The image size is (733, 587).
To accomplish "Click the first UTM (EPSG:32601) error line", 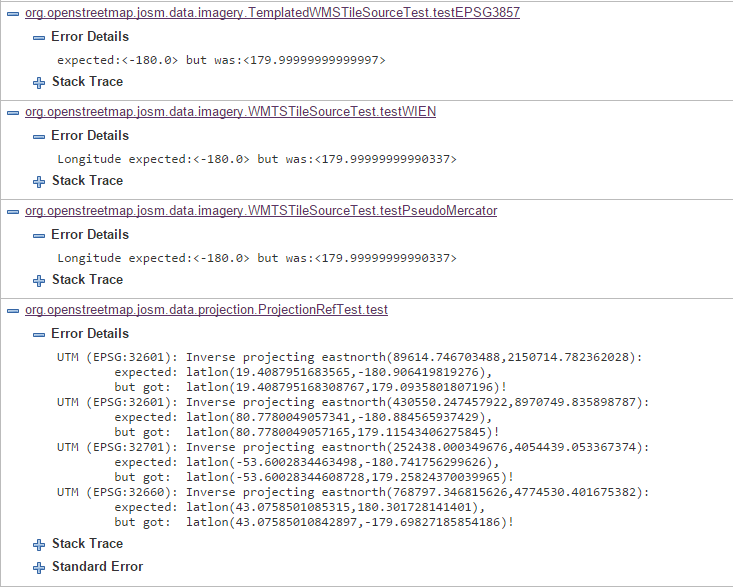I will coord(349,356).
